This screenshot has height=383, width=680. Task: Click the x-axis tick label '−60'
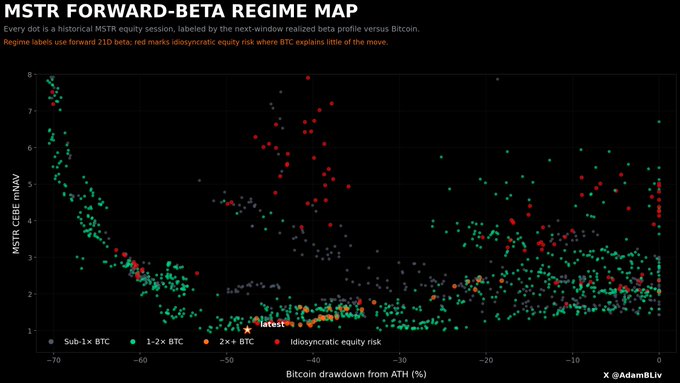[140, 360]
